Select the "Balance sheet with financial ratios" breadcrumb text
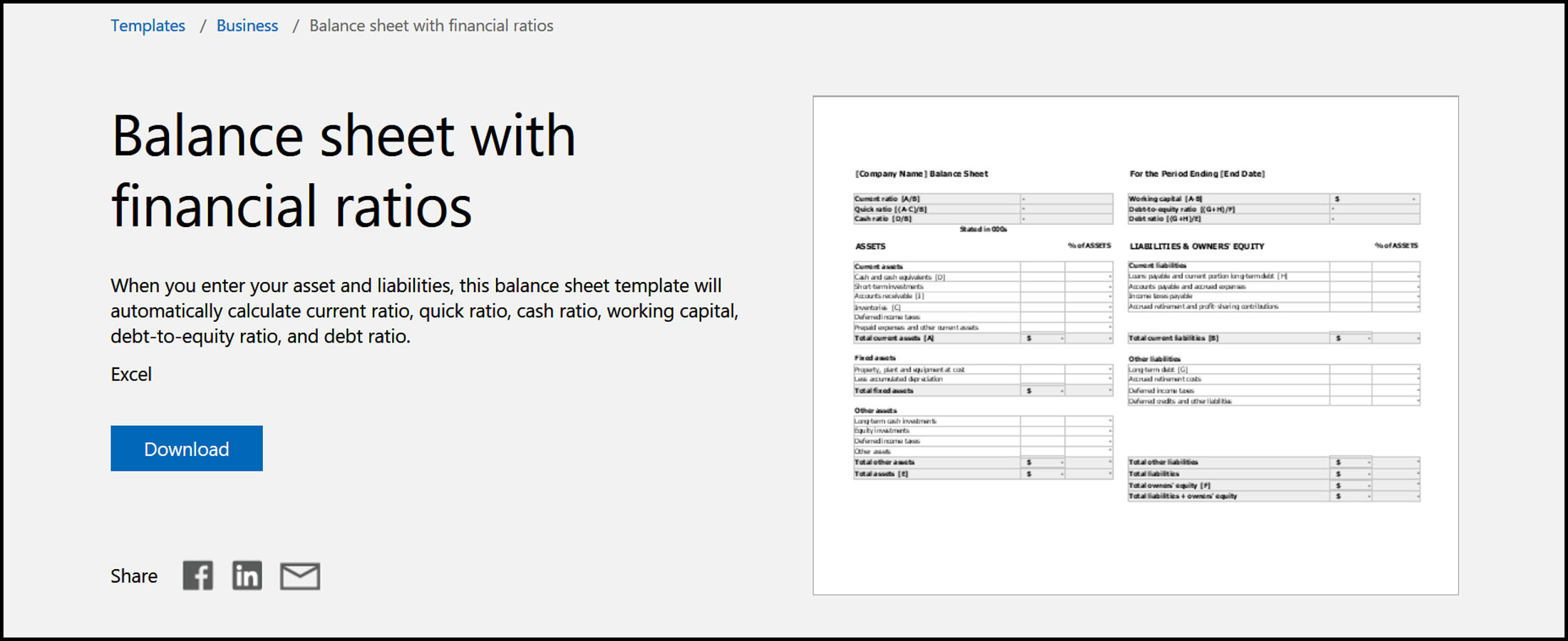 [431, 26]
